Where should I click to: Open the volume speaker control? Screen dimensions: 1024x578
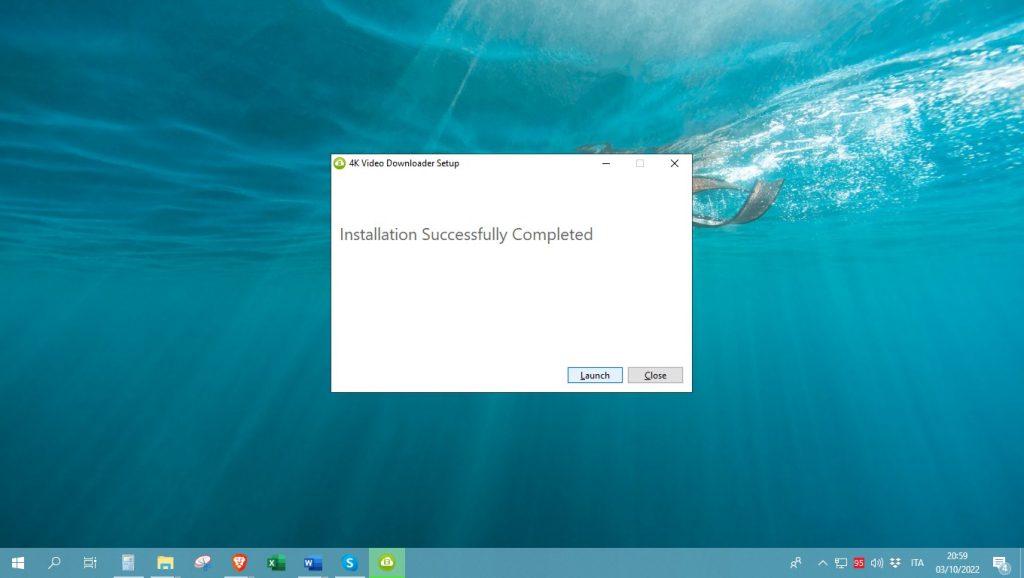pyautogui.click(x=876, y=563)
